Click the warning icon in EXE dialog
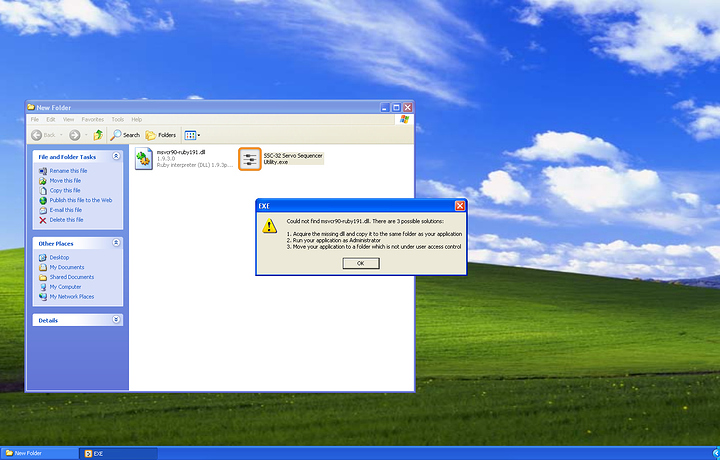This screenshot has height=460, width=720. tap(270, 226)
